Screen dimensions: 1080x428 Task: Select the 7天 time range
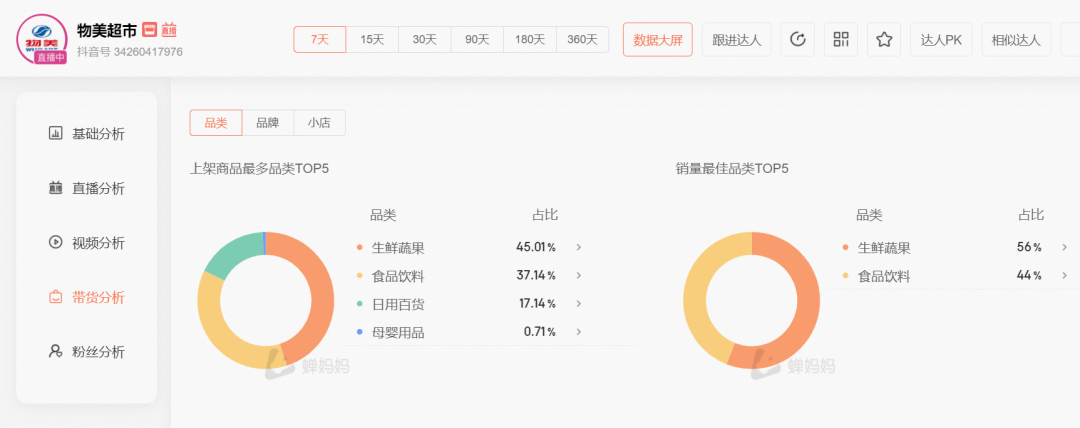[x=320, y=40]
